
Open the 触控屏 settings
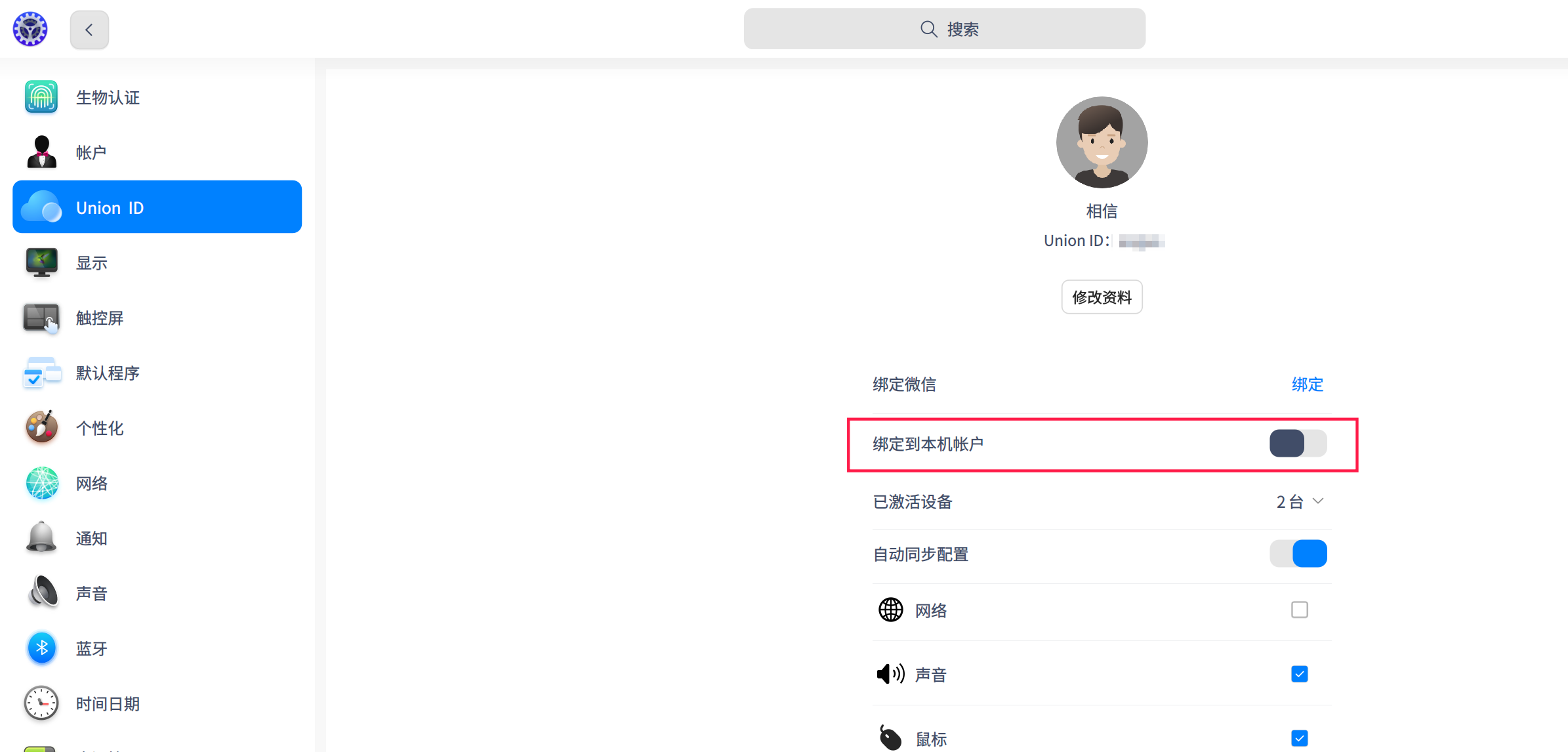point(100,318)
